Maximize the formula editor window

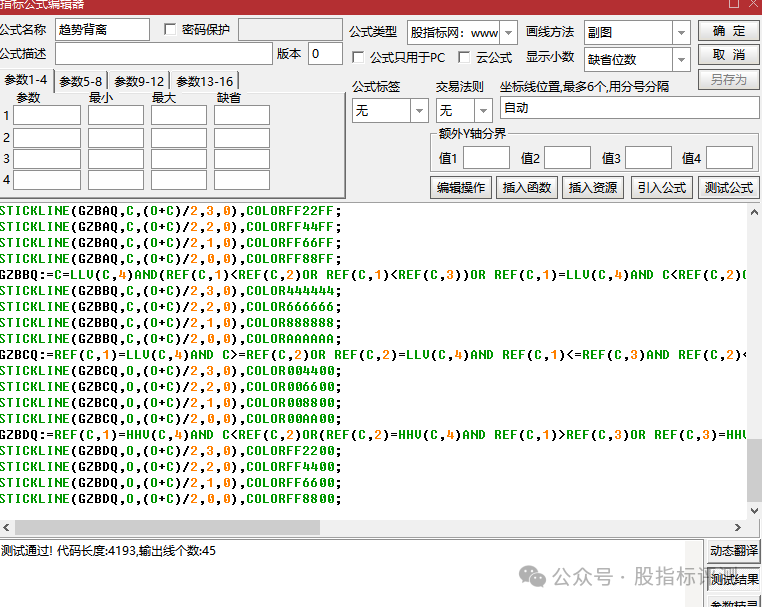click(x=733, y=4)
